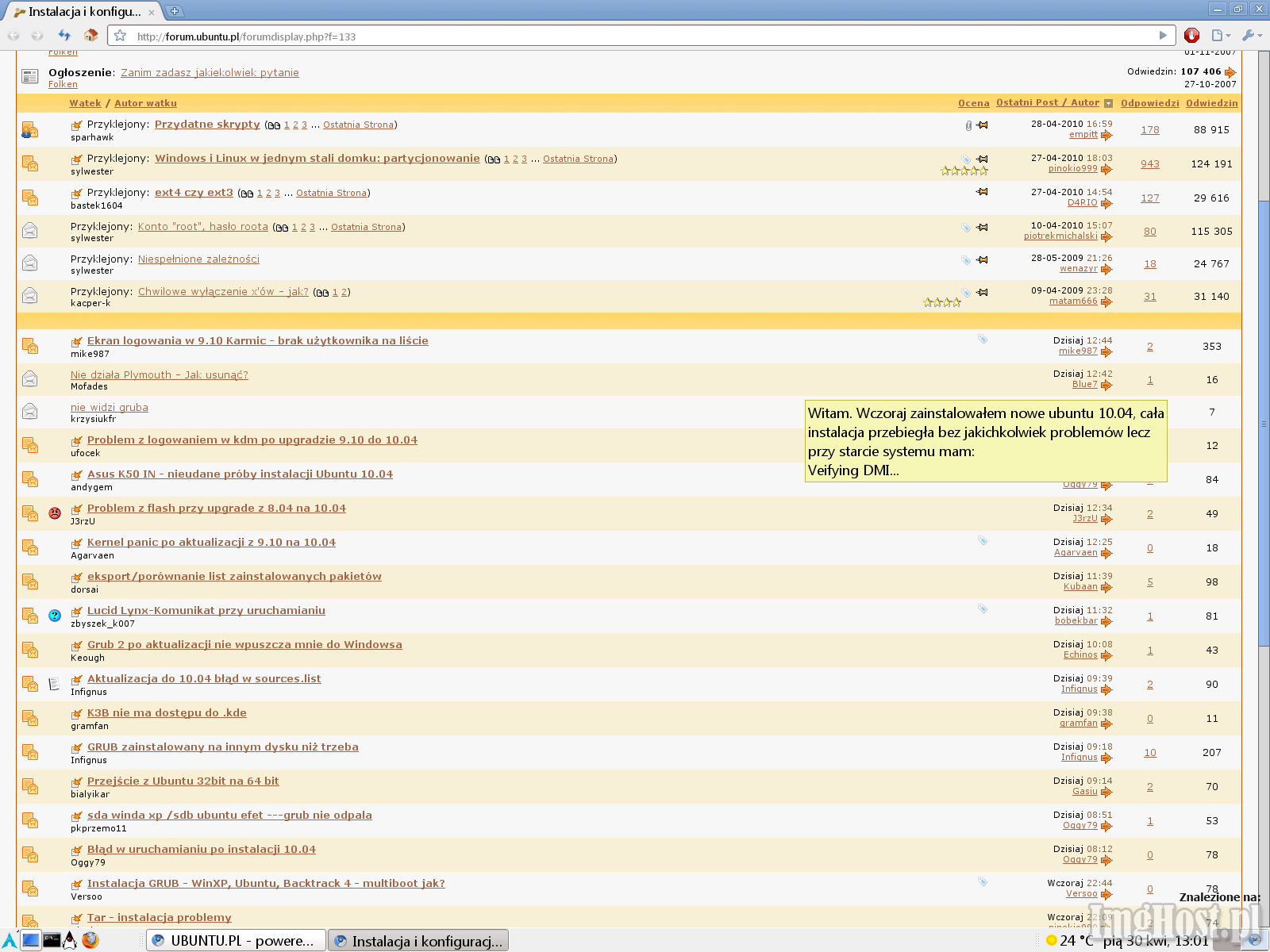Sort by 'Ostatni Post' column header

tap(1027, 102)
